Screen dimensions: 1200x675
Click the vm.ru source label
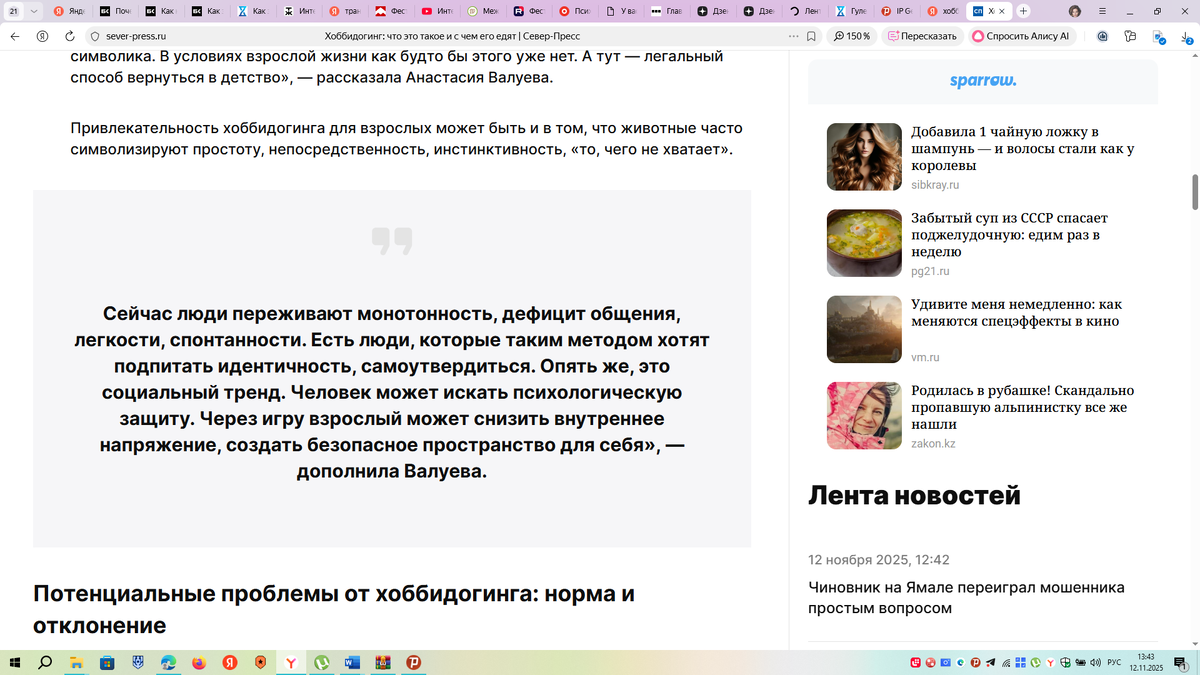coord(926,357)
